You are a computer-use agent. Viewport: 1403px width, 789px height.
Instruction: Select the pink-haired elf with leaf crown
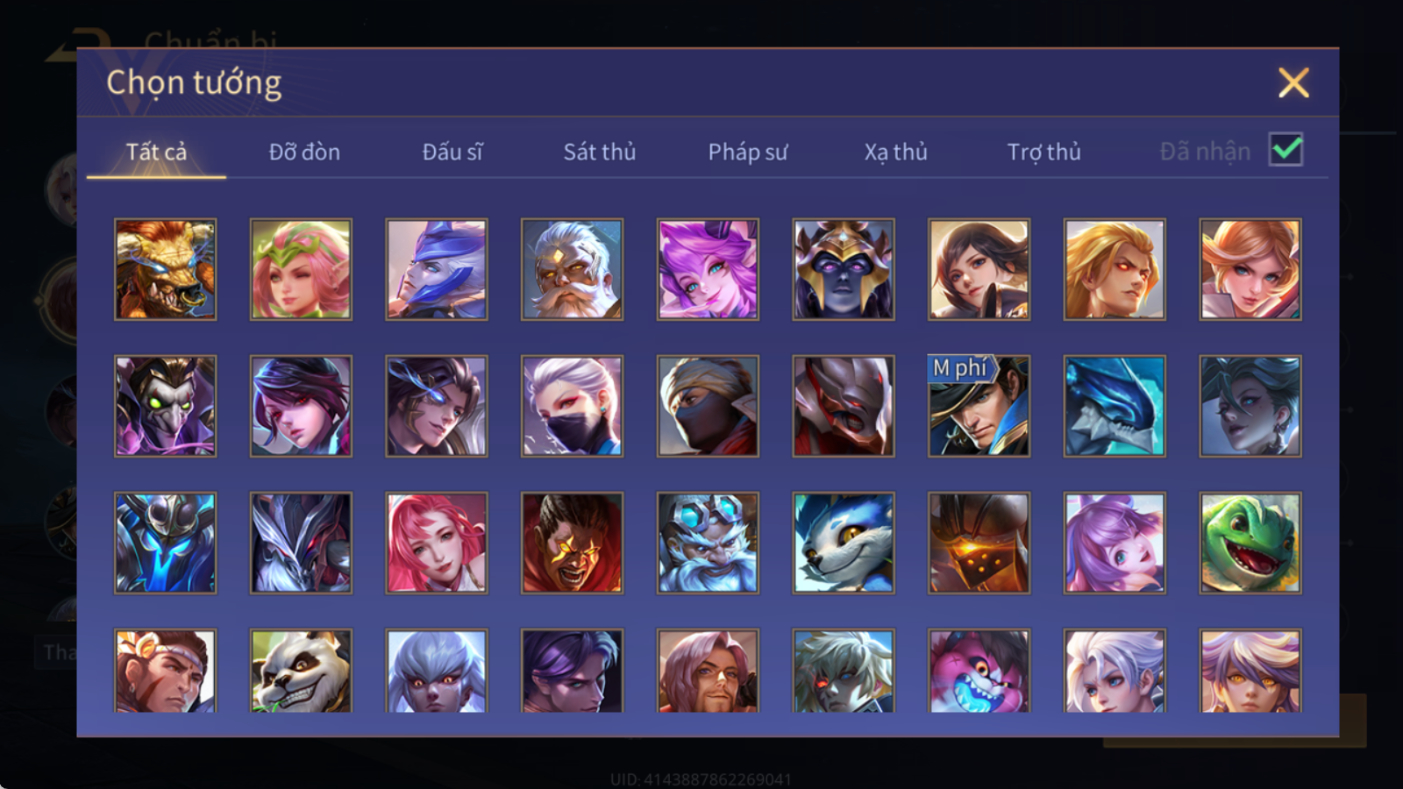[x=301, y=270]
